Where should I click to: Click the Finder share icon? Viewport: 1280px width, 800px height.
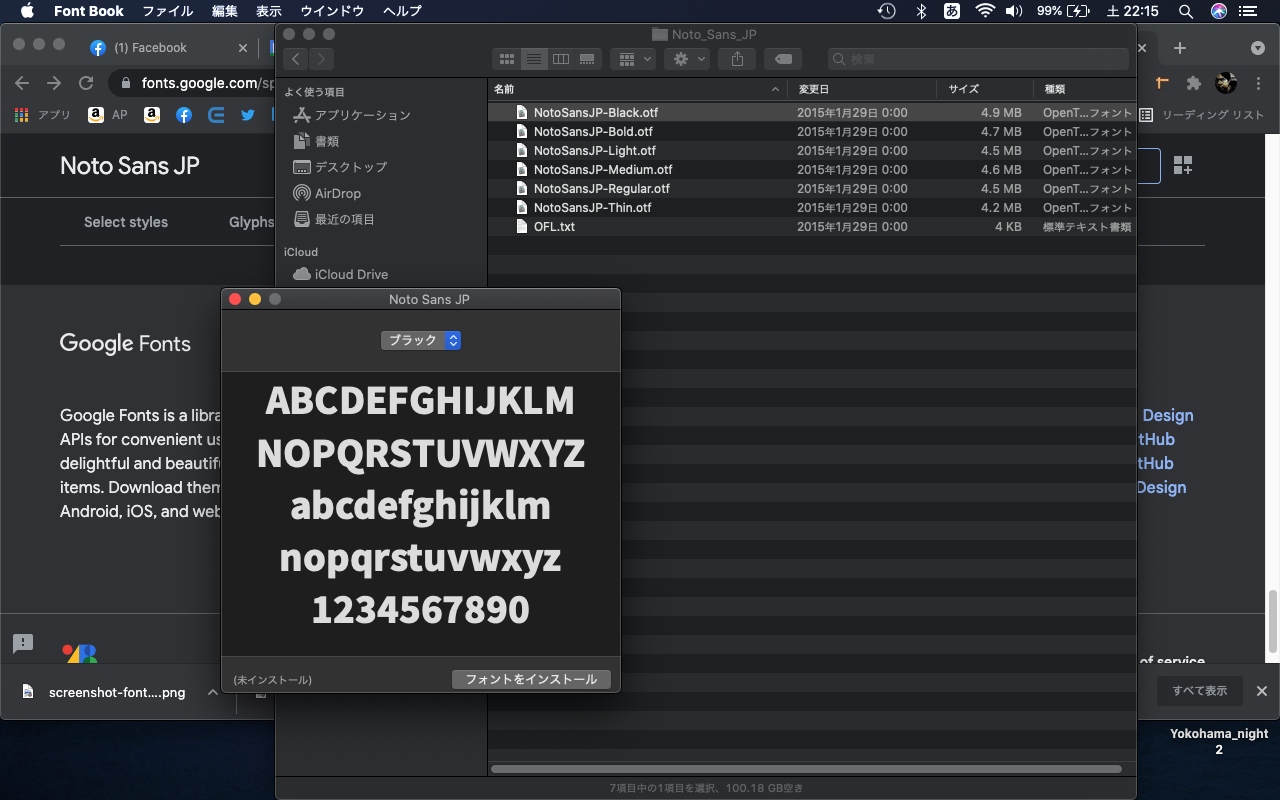[737, 59]
